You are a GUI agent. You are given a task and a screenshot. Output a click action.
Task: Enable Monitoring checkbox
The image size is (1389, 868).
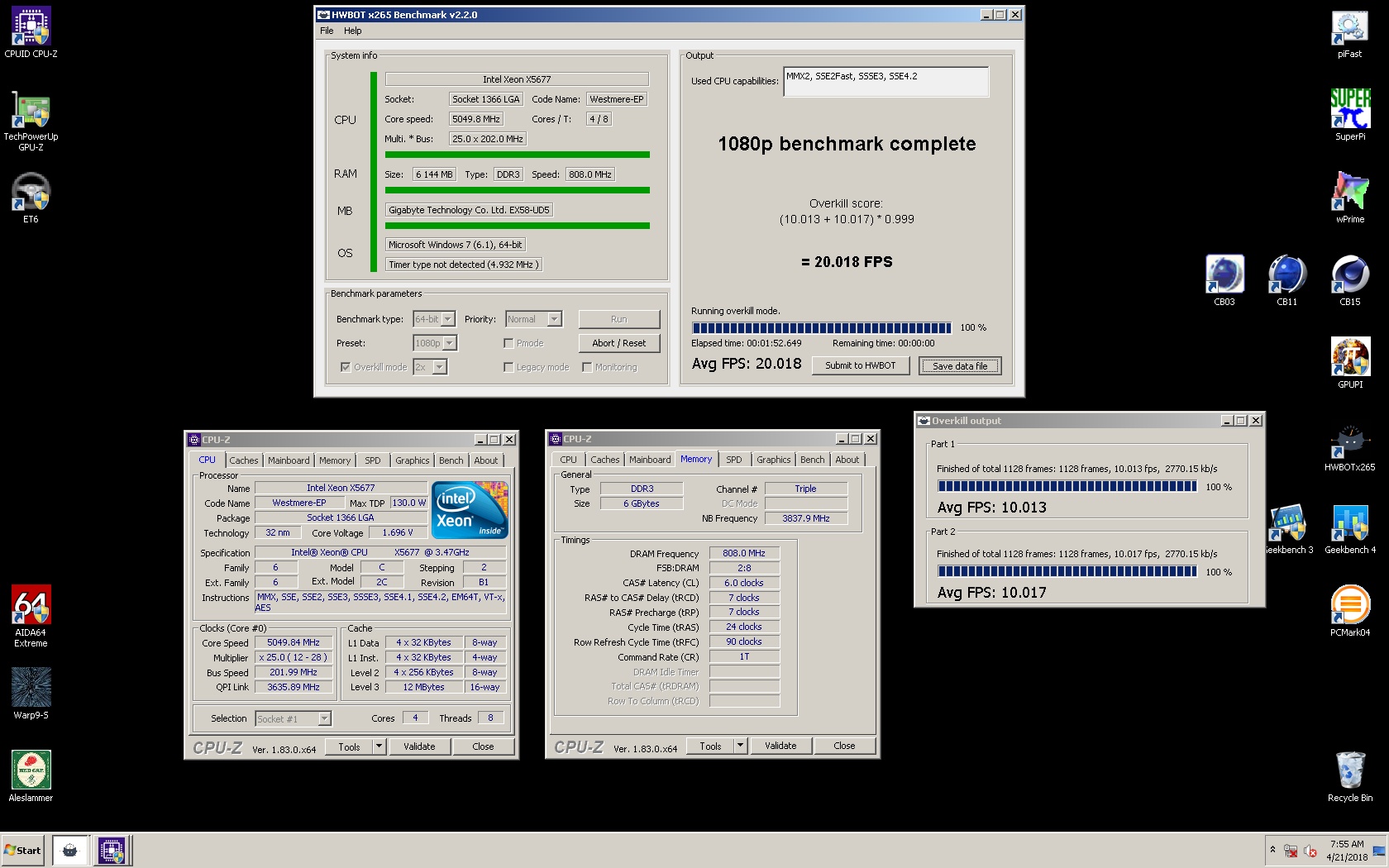tap(587, 367)
